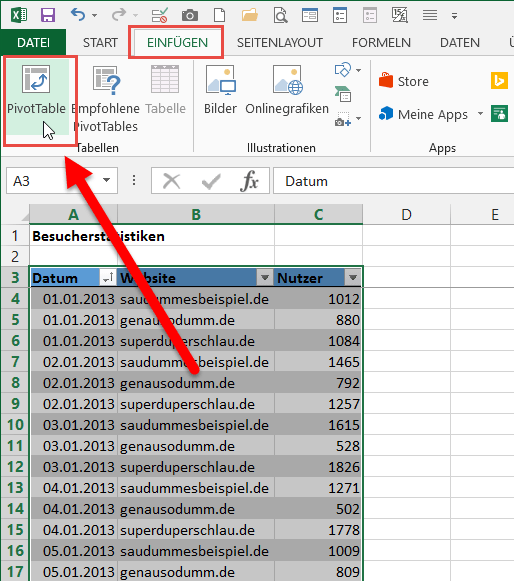
Task: Select the Nutzer cell showing 528
Action: click(x=318, y=446)
